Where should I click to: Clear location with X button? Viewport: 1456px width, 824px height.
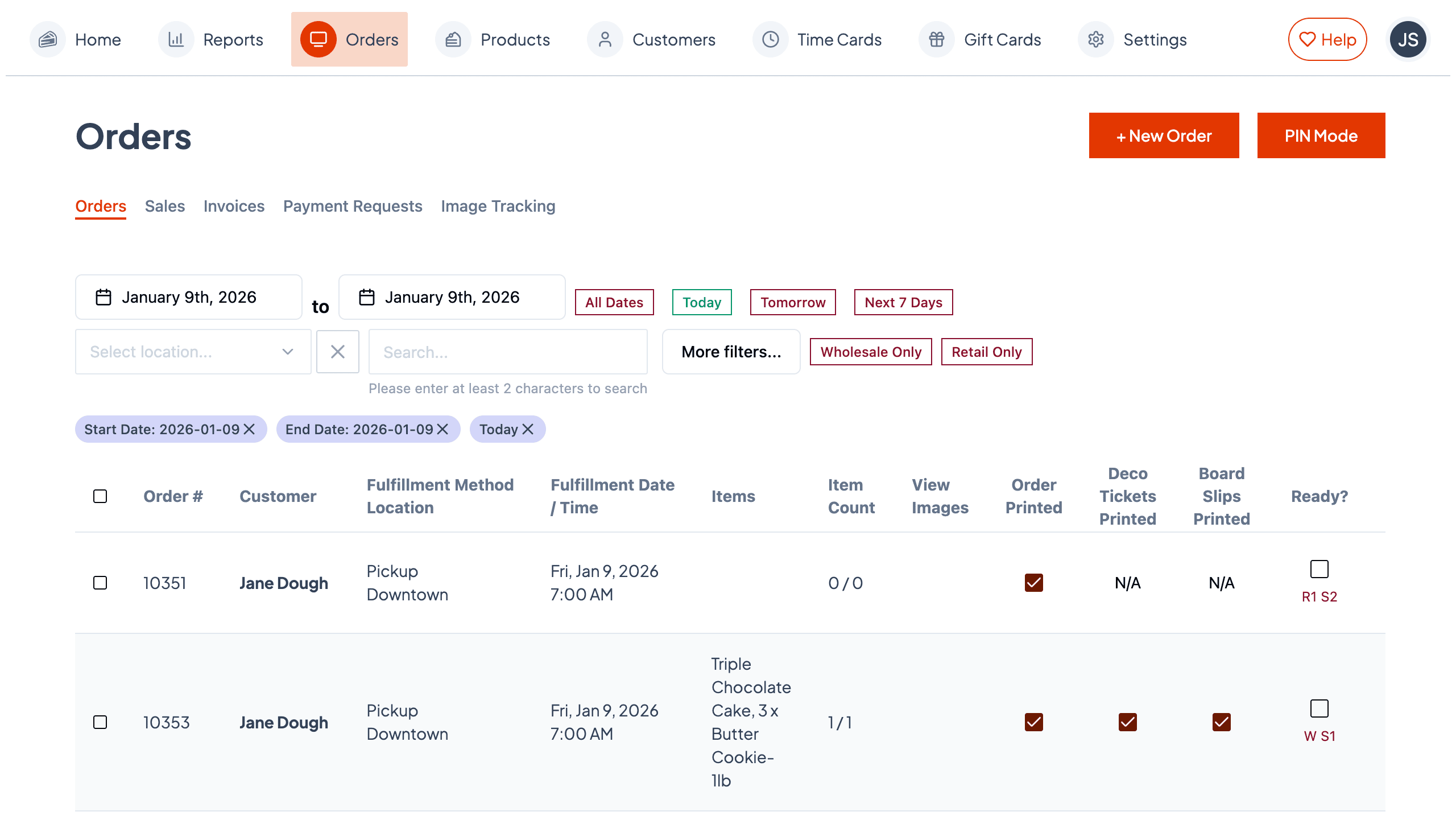point(338,352)
